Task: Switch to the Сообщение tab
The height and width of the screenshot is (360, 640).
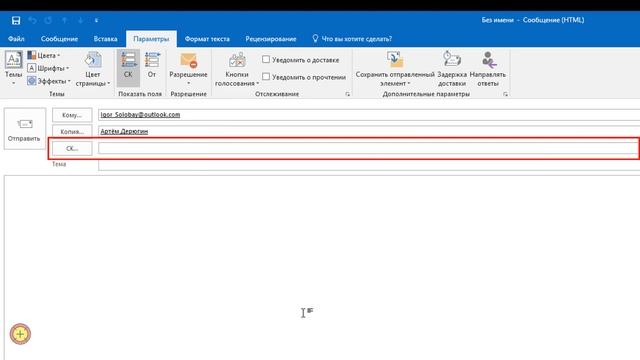Action: click(59, 39)
